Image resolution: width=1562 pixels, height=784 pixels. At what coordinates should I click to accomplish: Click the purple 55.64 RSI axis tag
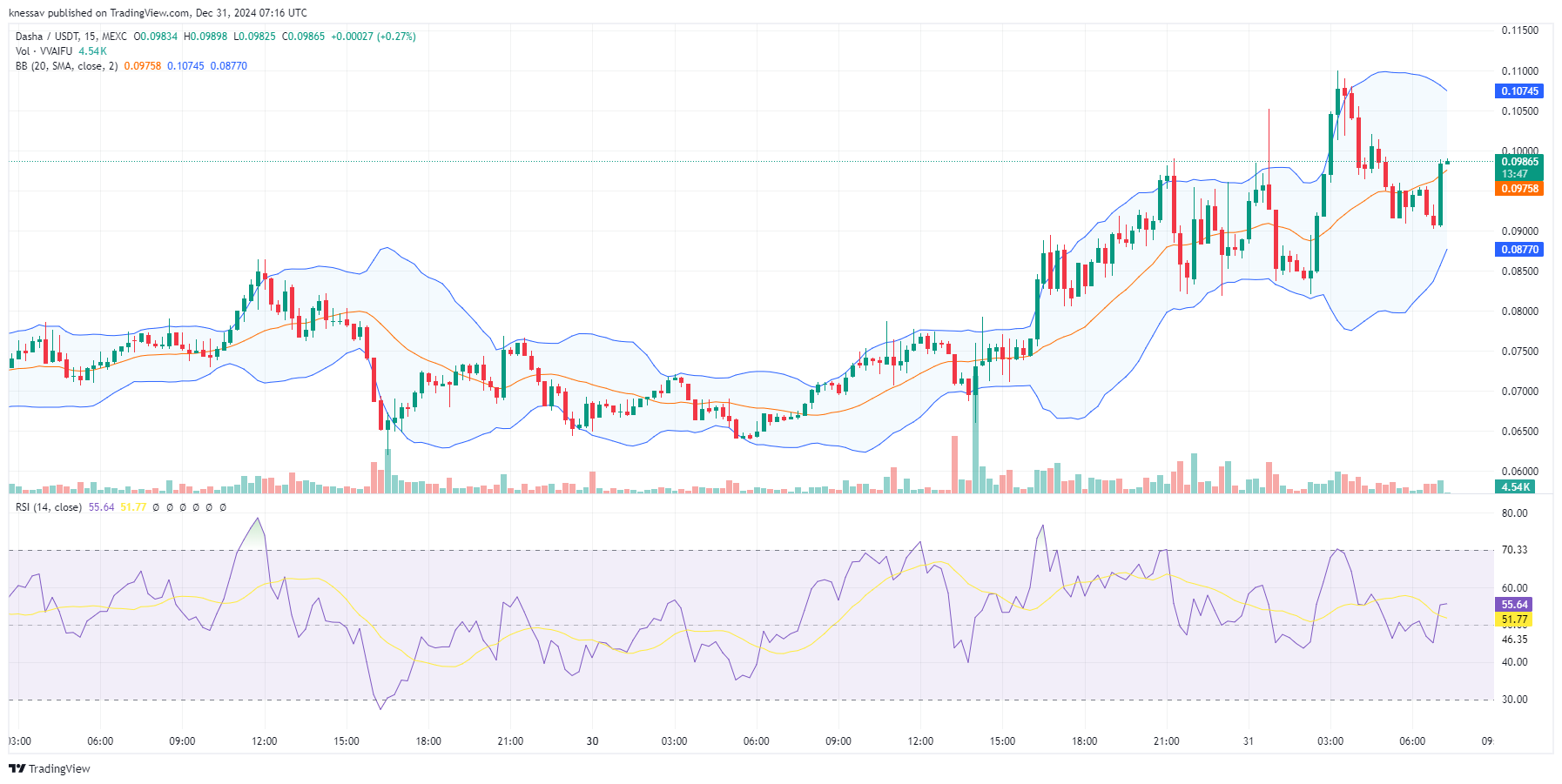coord(1514,605)
